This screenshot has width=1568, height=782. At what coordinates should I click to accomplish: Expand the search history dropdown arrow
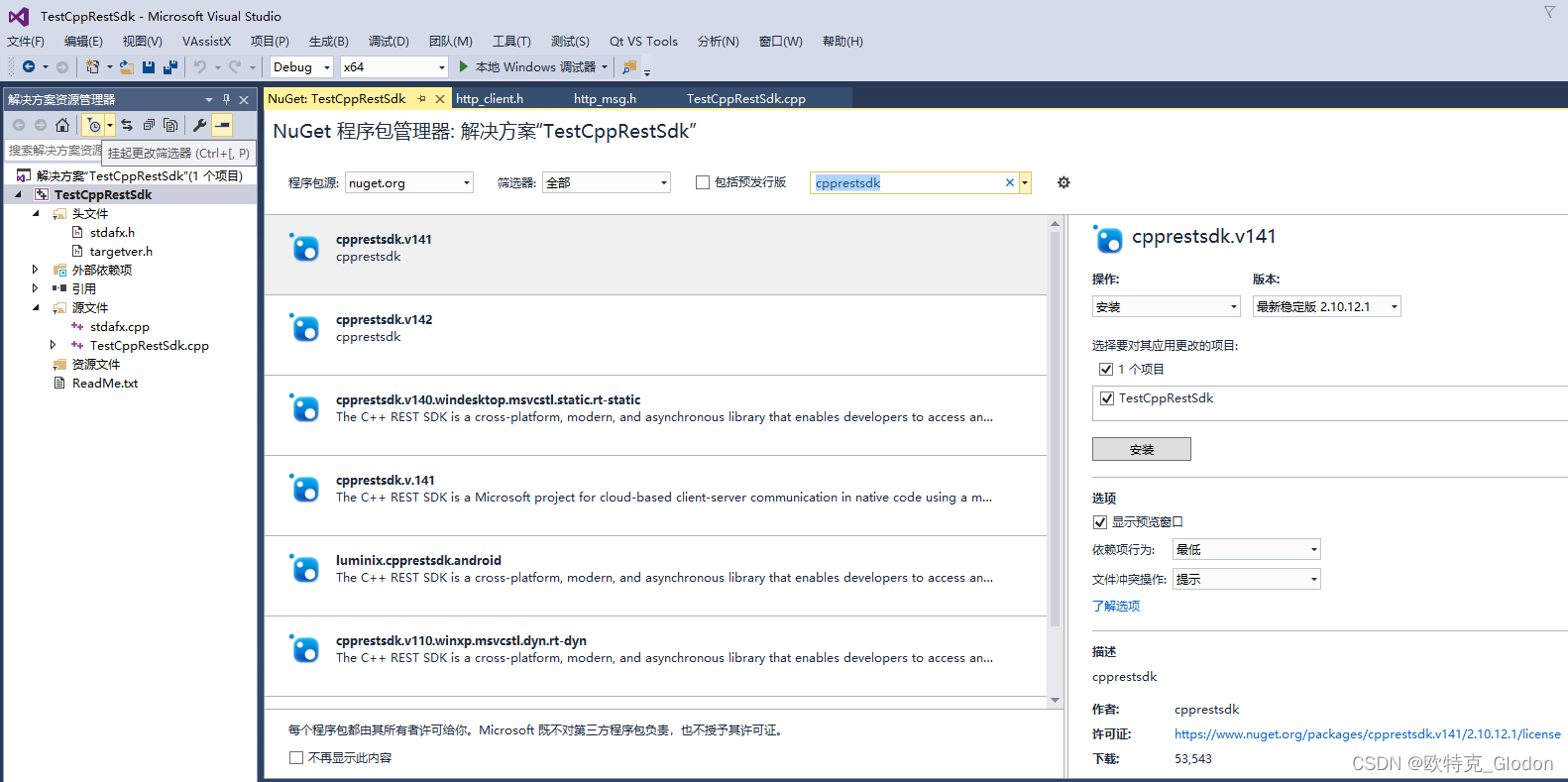(1025, 182)
